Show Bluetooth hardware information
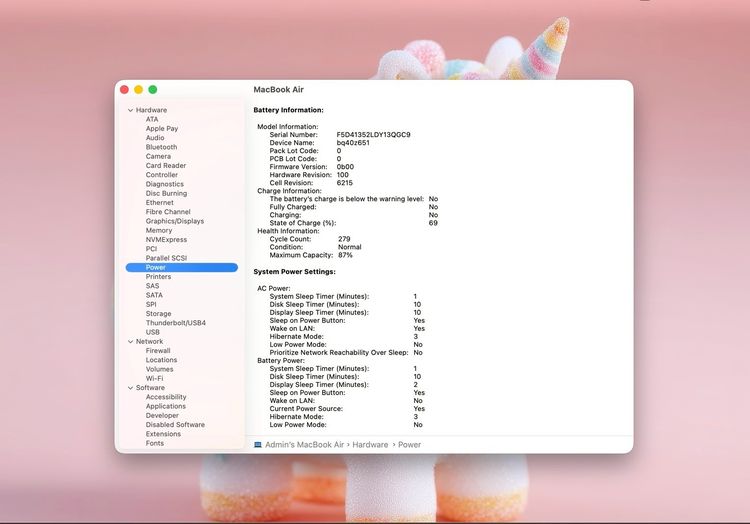This screenshot has height=524, width=750. [x=161, y=147]
